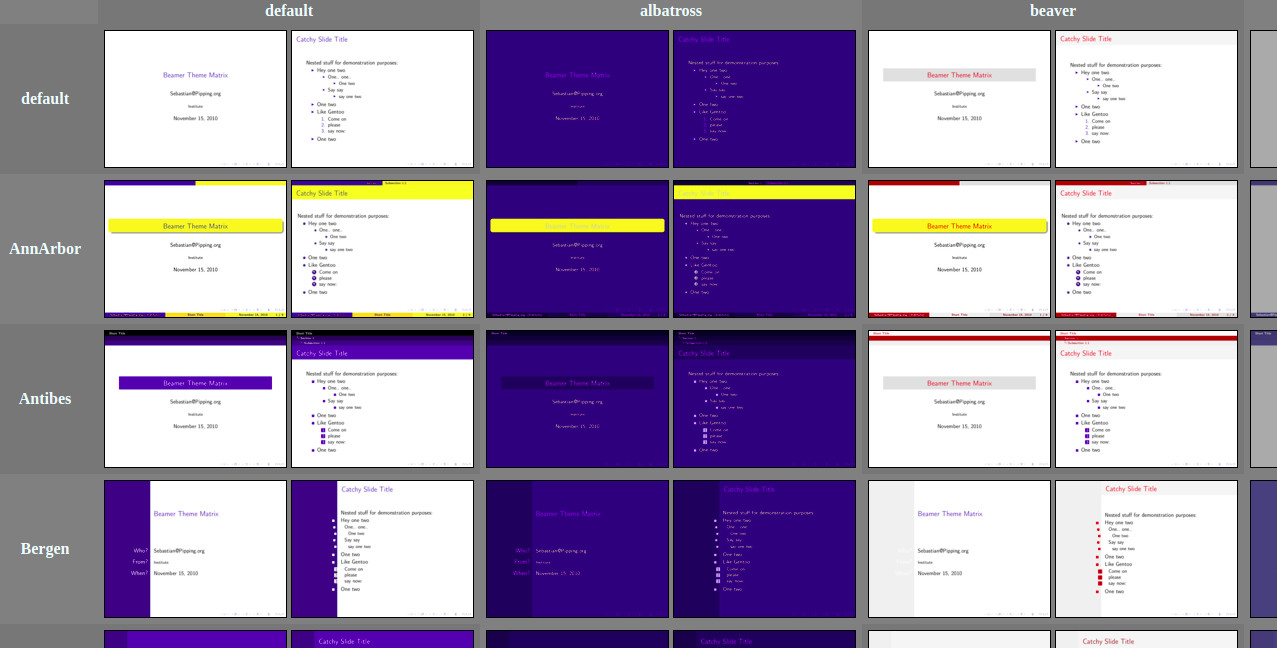Select the Antibes row label
The image size is (1277, 648).
pyautogui.click(x=45, y=399)
